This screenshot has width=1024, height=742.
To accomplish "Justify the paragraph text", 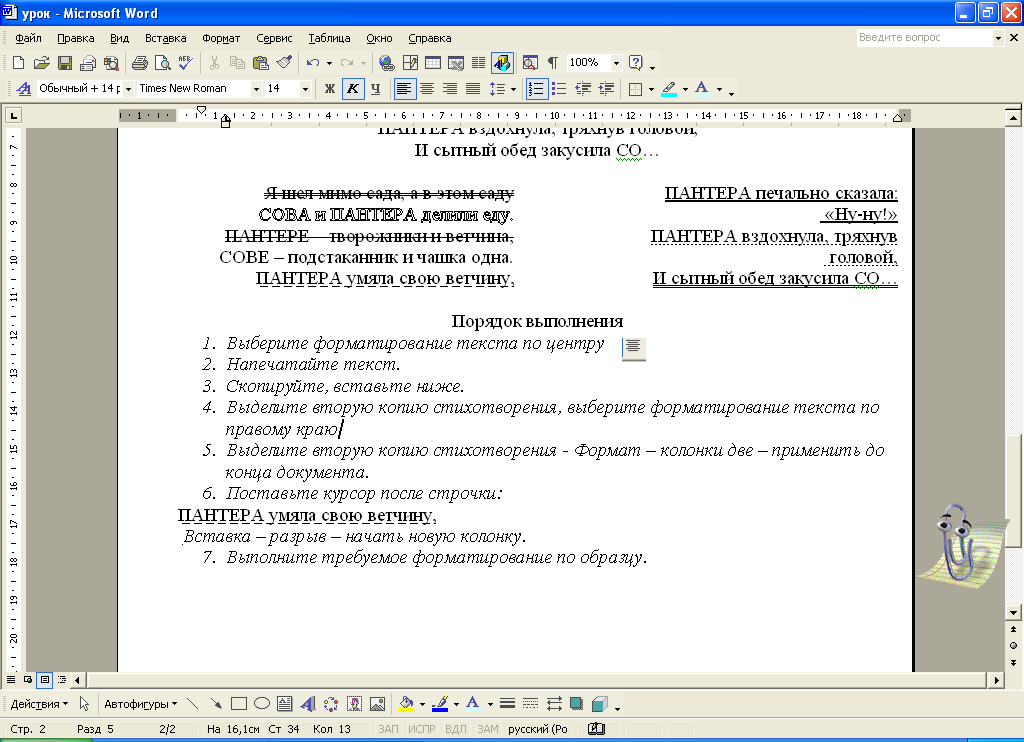I will 473,88.
